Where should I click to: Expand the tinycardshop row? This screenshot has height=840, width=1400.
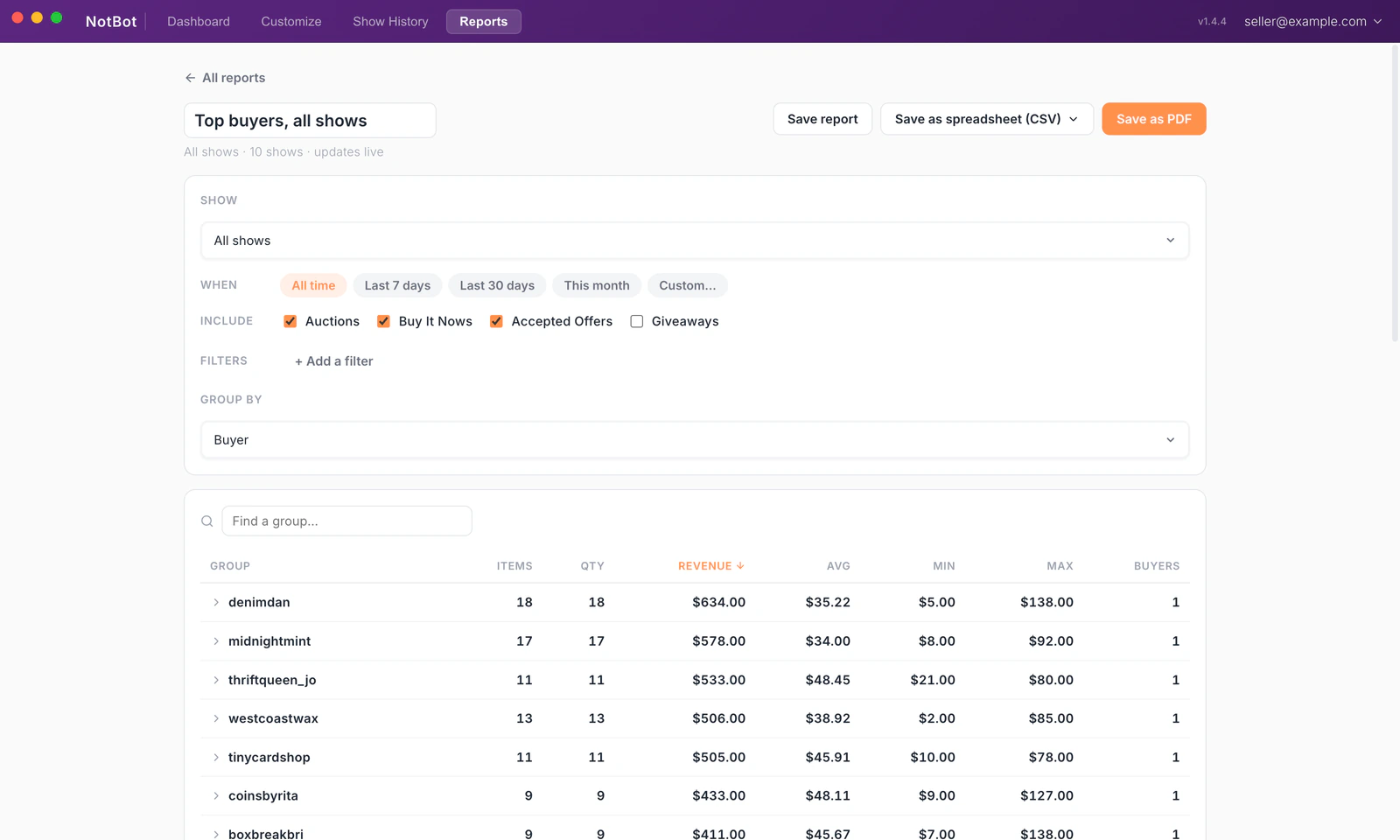point(216,757)
